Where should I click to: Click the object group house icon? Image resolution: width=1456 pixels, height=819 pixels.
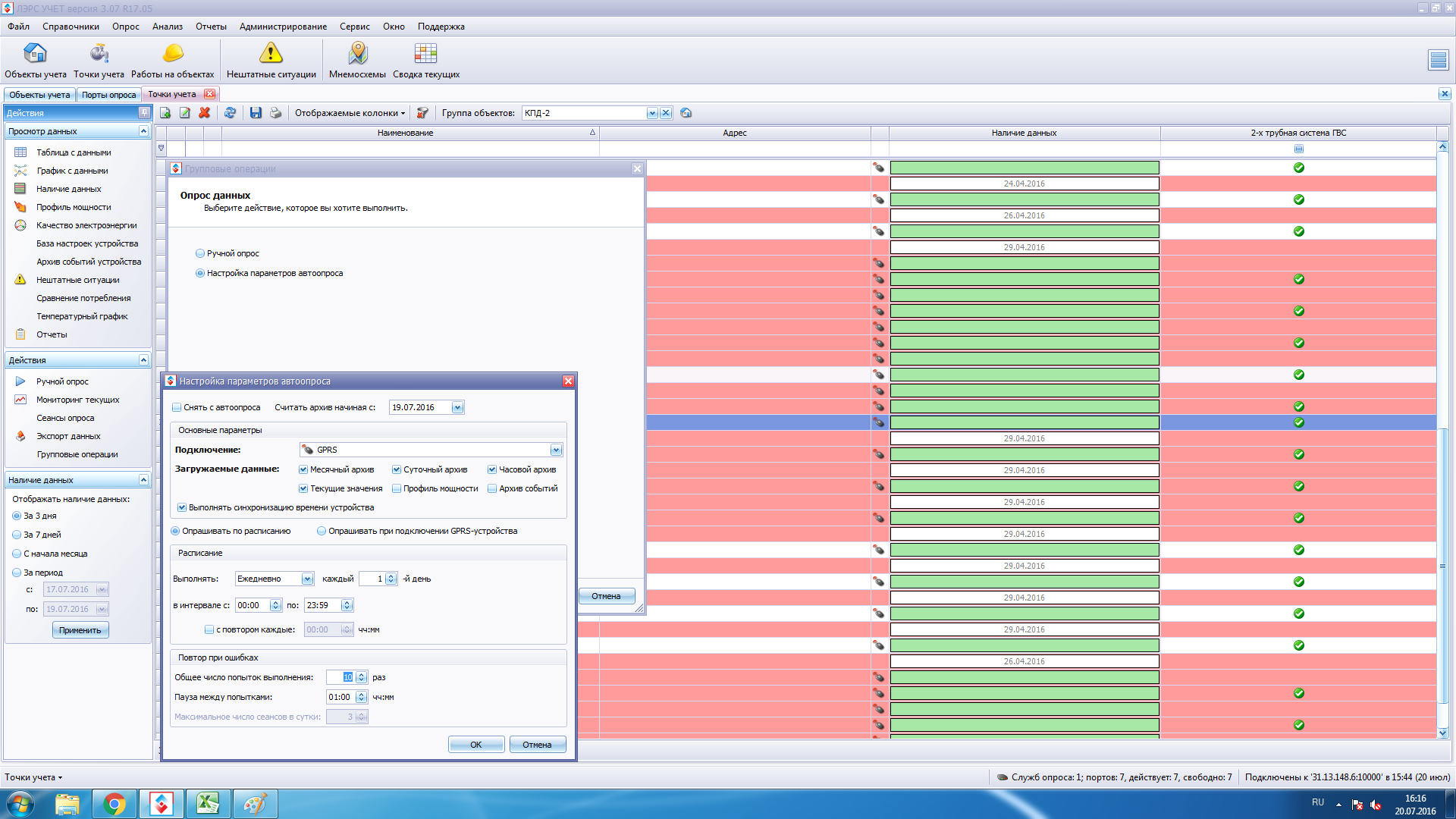(686, 113)
